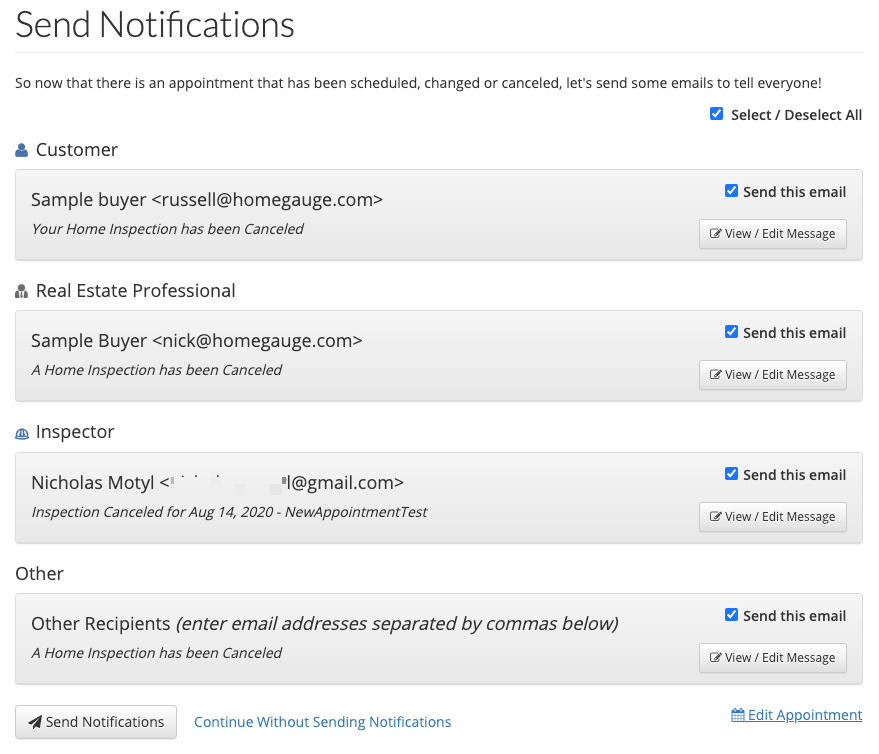Screen dimensions: 879x754
Task: Click the edit pencil icon in Customer message button
Action: tap(715, 234)
